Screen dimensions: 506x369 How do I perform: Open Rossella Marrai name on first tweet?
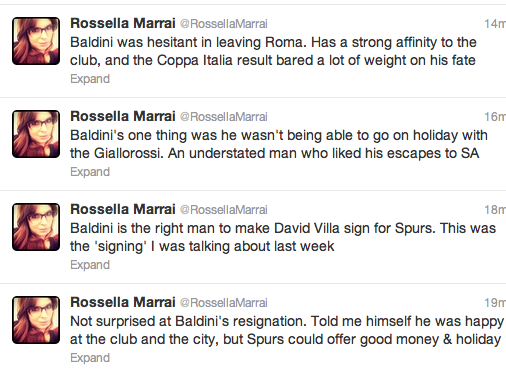click(123, 23)
